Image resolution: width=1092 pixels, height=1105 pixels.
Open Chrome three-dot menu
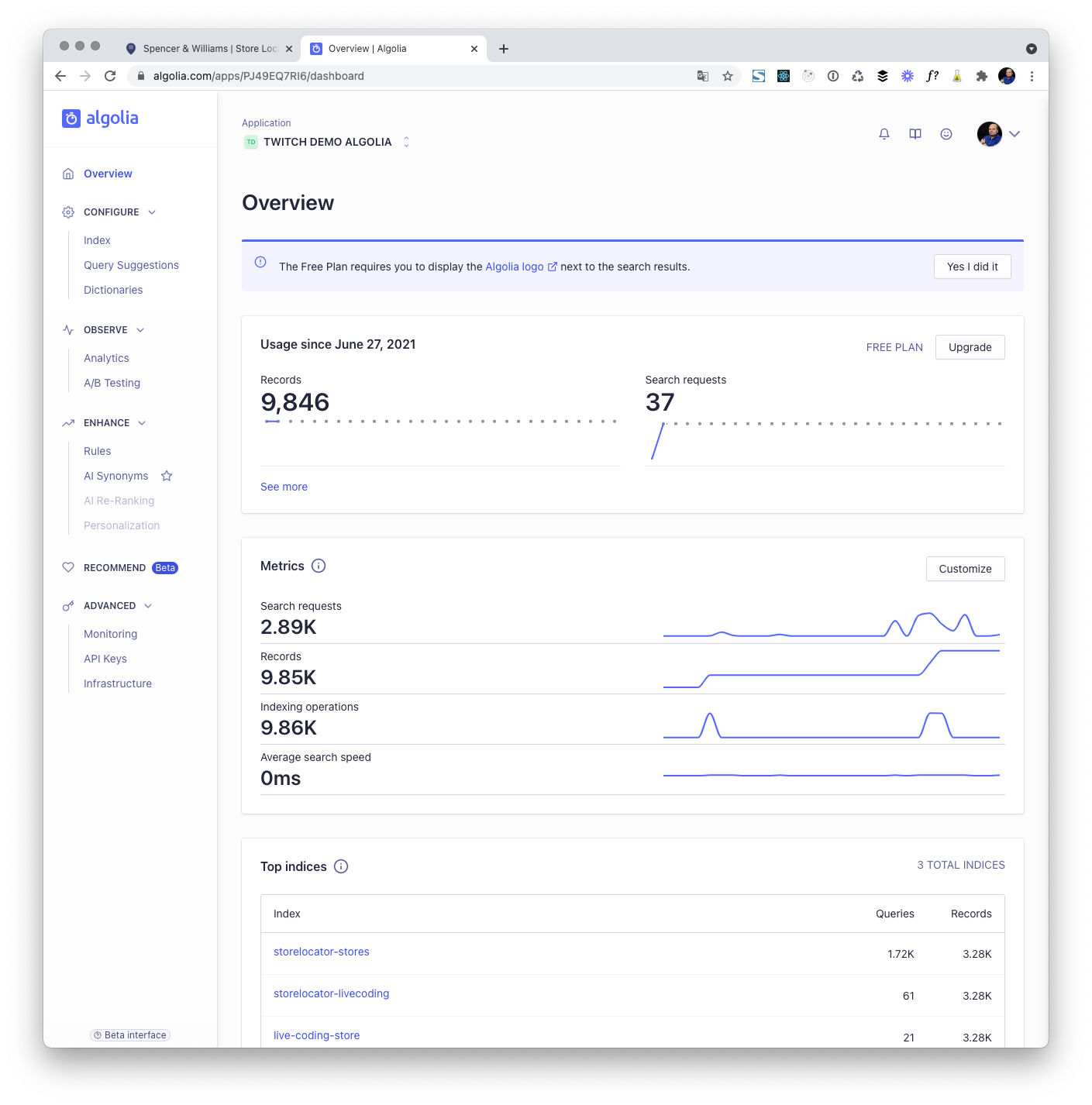1032,76
